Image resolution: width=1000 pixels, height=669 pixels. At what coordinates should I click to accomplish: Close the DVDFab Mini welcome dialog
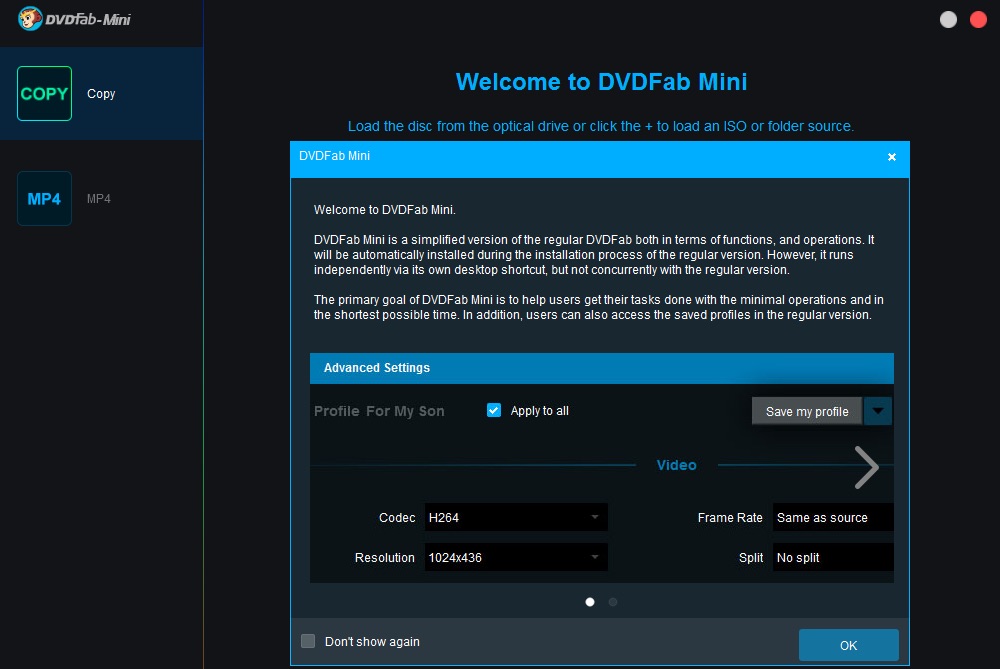click(x=892, y=157)
